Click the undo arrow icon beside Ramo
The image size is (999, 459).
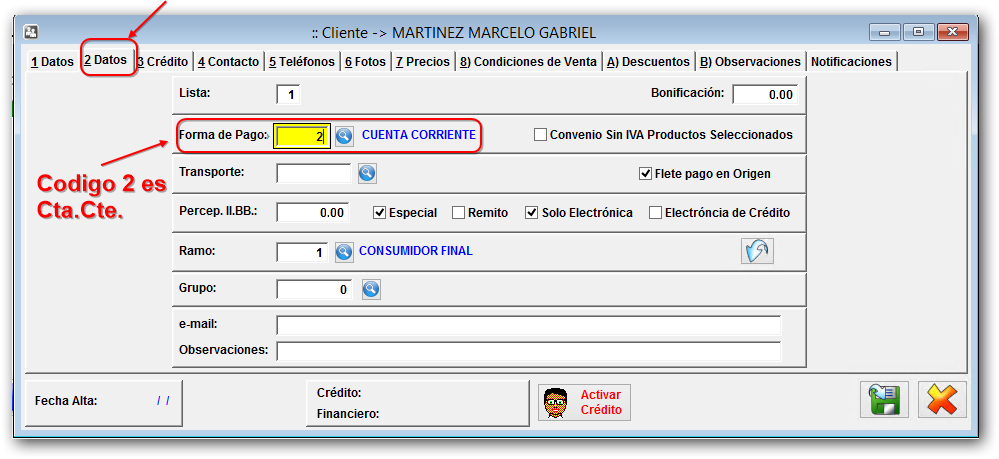coord(757,251)
